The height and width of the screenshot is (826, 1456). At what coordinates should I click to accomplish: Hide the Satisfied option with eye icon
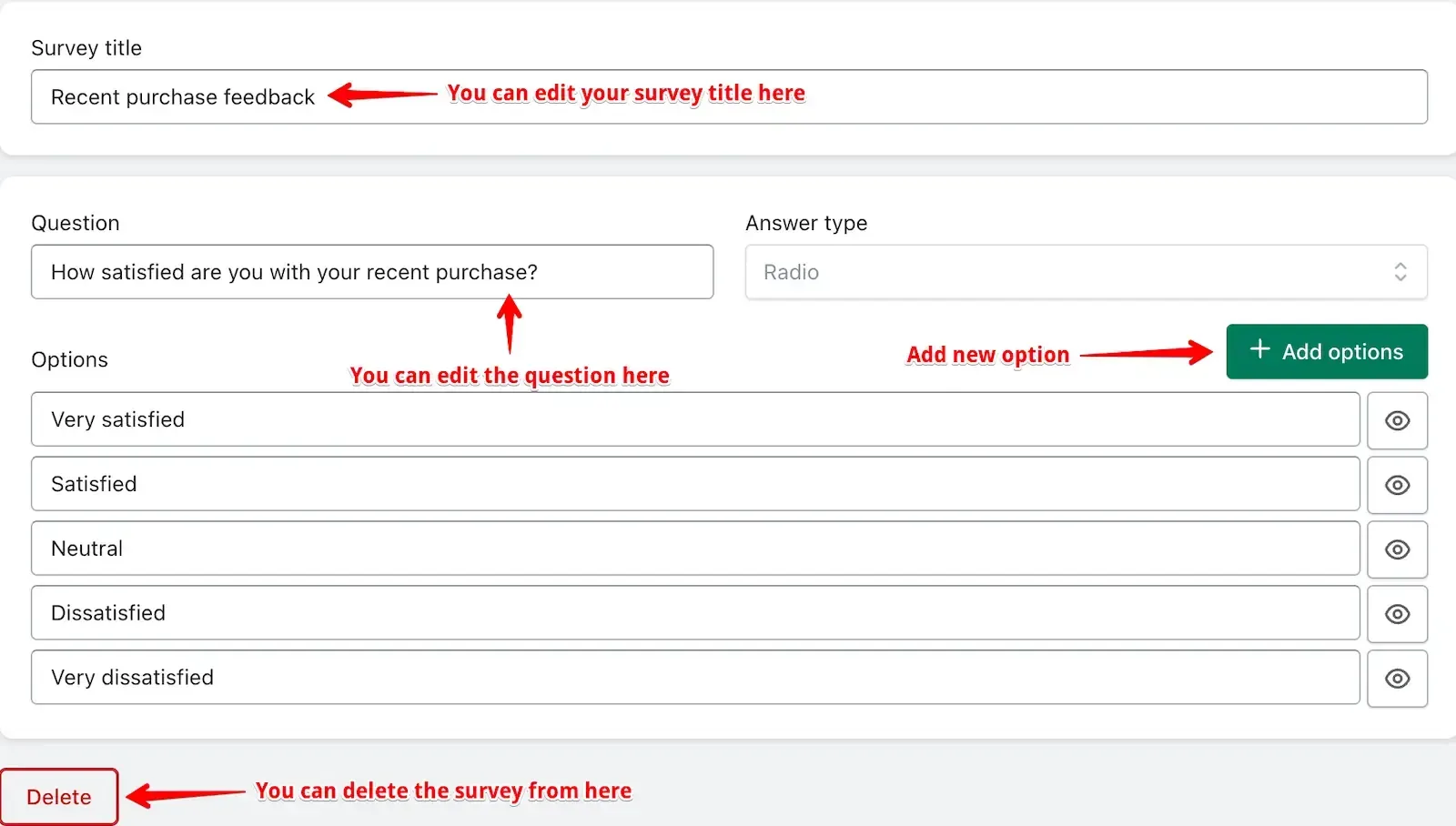tap(1397, 485)
